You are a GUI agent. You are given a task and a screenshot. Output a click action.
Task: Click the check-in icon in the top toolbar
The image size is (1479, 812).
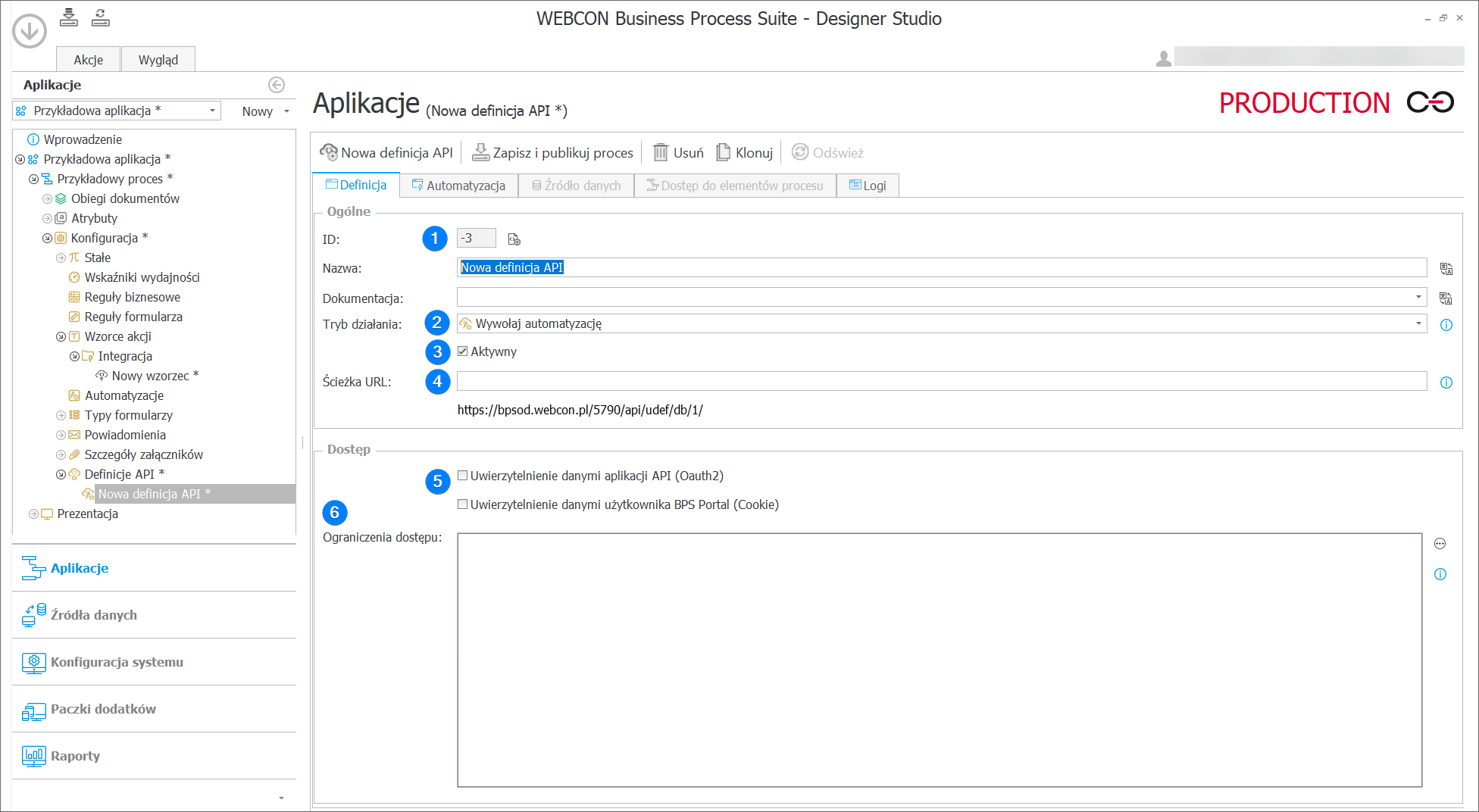[x=99, y=17]
